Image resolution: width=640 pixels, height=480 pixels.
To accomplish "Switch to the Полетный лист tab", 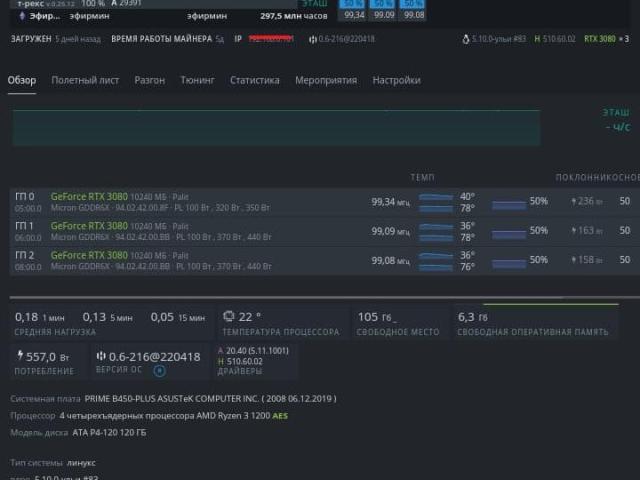I will (85, 80).
